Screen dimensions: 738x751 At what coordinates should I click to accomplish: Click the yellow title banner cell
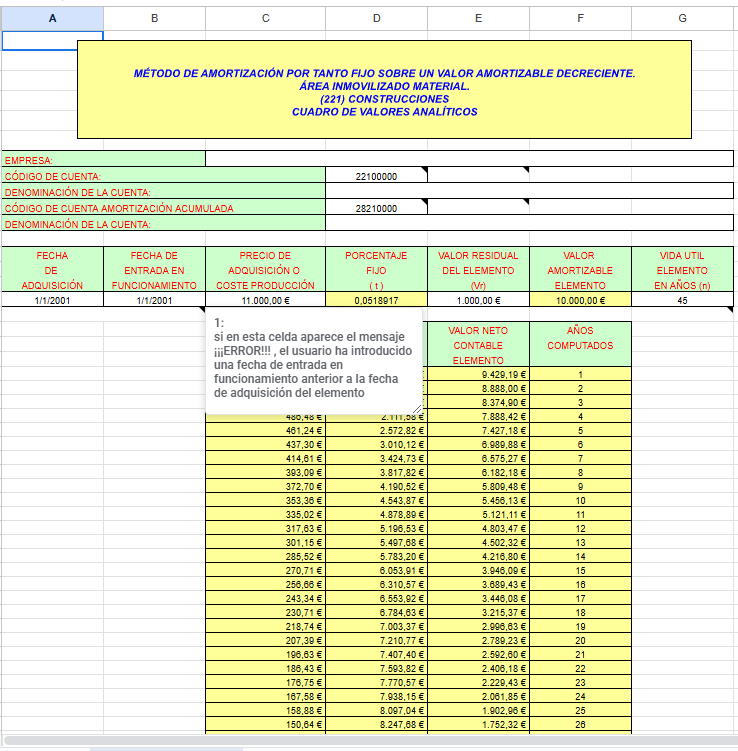[x=384, y=90]
